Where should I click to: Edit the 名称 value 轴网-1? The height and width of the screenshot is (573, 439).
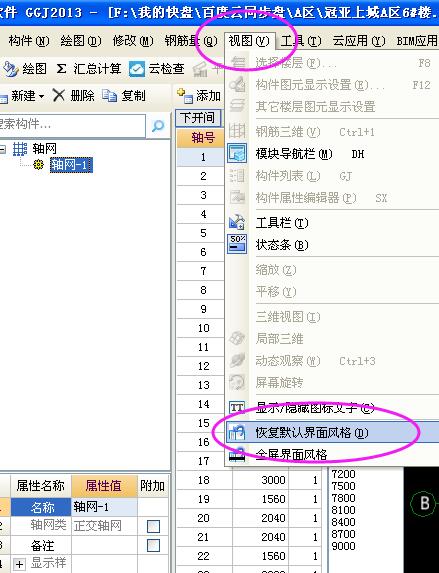104,507
